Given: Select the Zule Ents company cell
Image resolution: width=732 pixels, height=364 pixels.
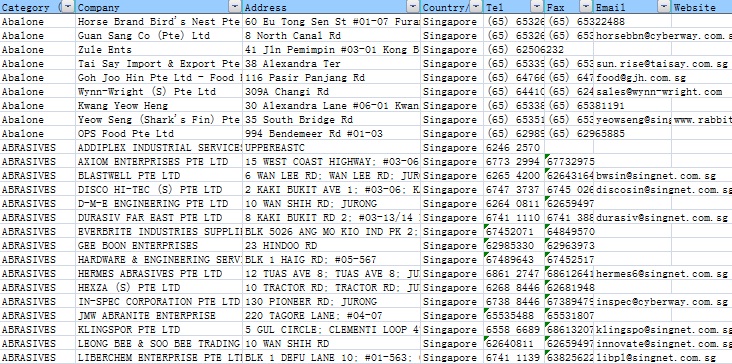Looking at the screenshot, I should (159, 49).
